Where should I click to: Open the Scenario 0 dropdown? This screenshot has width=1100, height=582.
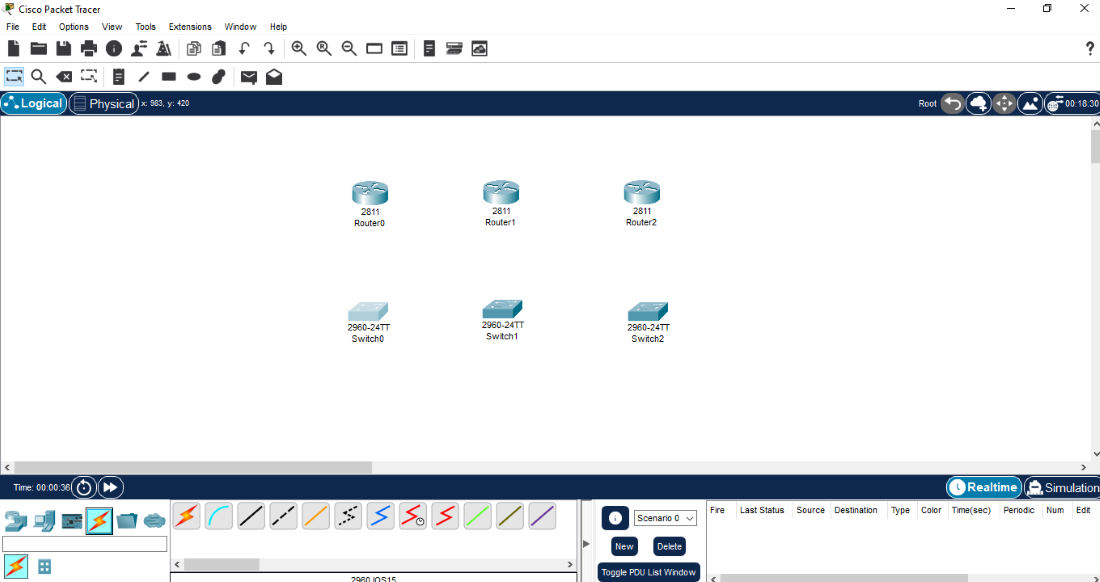[664, 518]
